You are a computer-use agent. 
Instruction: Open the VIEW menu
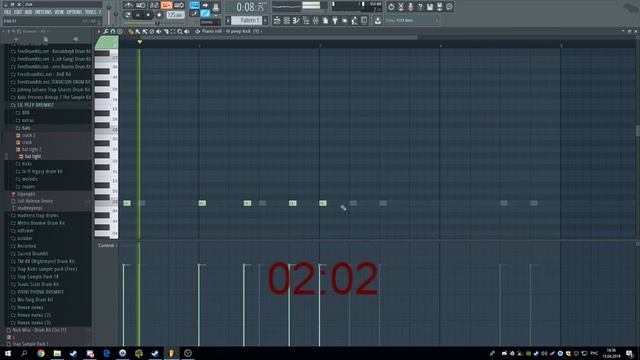(x=59, y=12)
